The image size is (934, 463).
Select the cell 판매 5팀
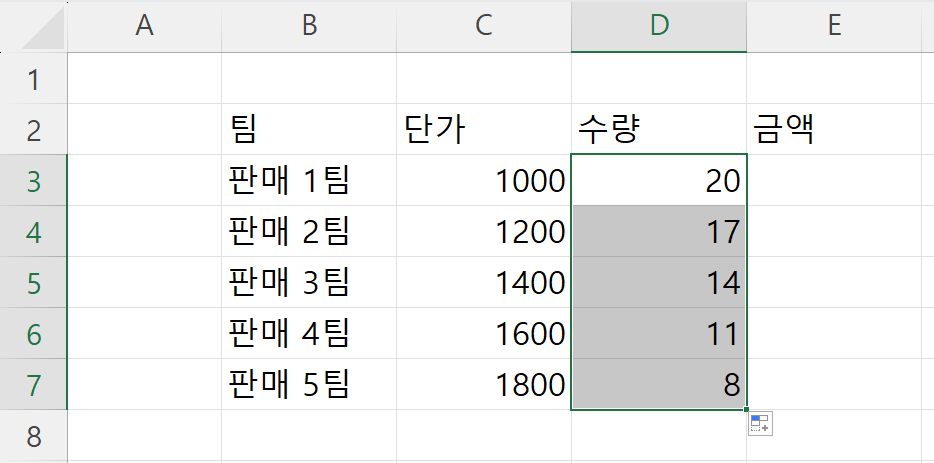point(309,384)
